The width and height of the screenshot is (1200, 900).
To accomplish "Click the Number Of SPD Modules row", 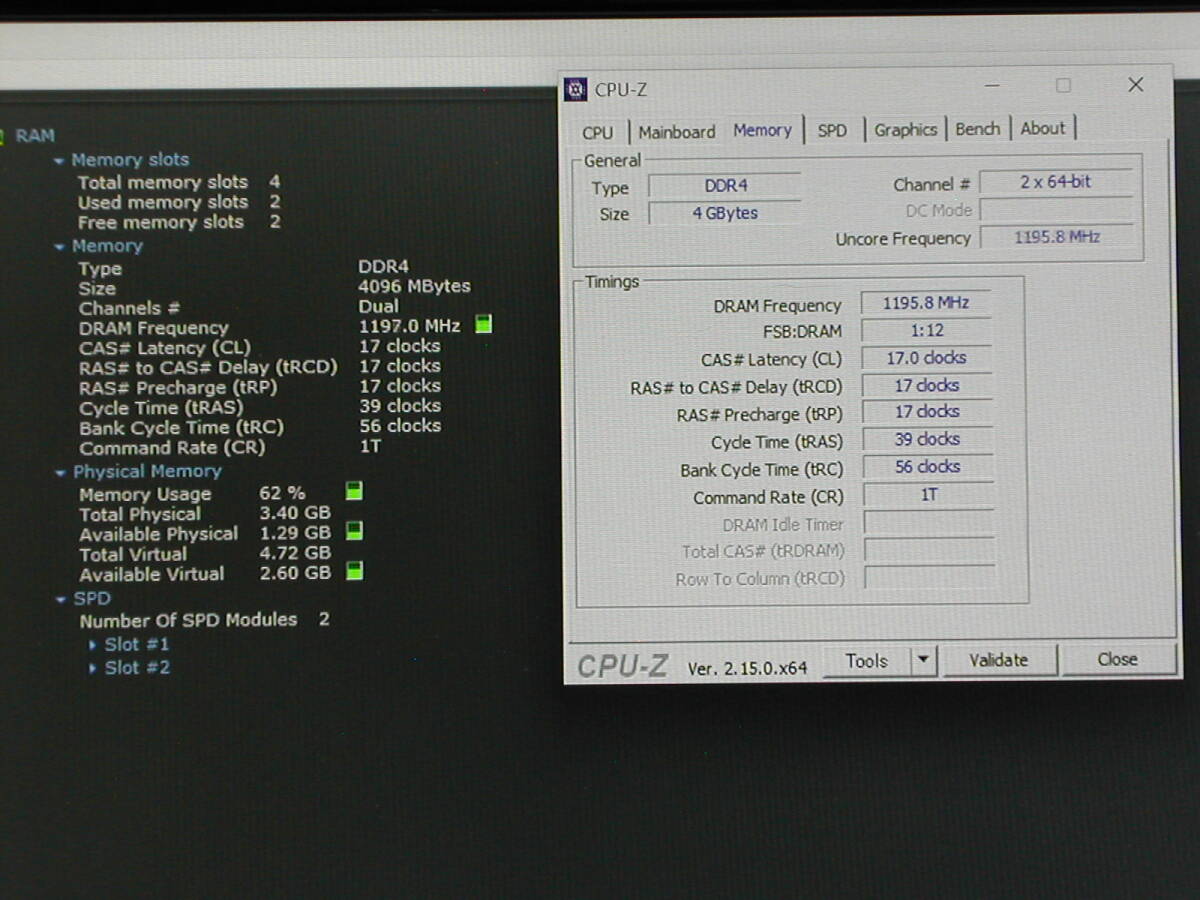I will point(205,620).
